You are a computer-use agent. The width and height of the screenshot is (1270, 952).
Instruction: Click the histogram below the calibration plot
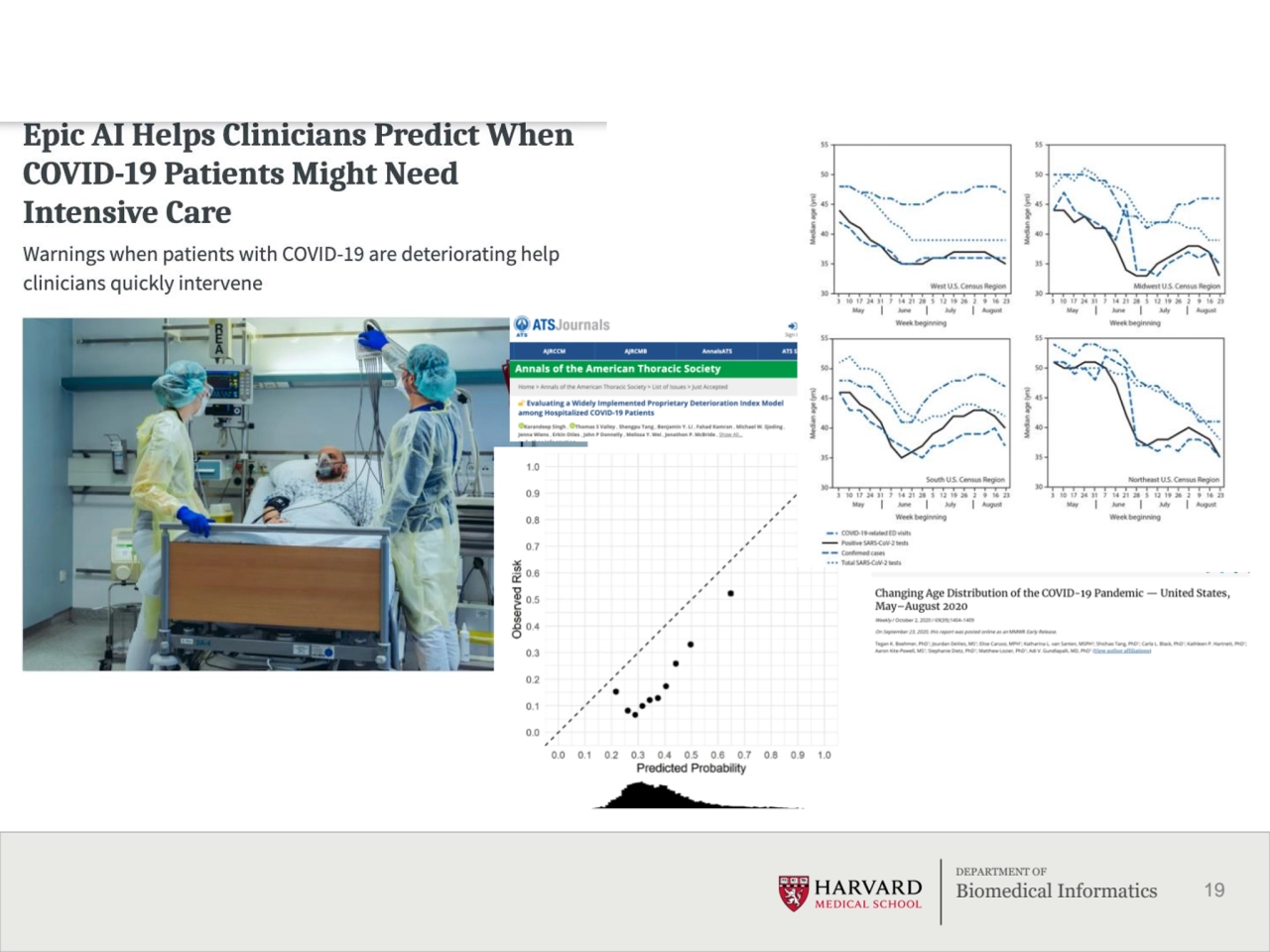[695, 795]
